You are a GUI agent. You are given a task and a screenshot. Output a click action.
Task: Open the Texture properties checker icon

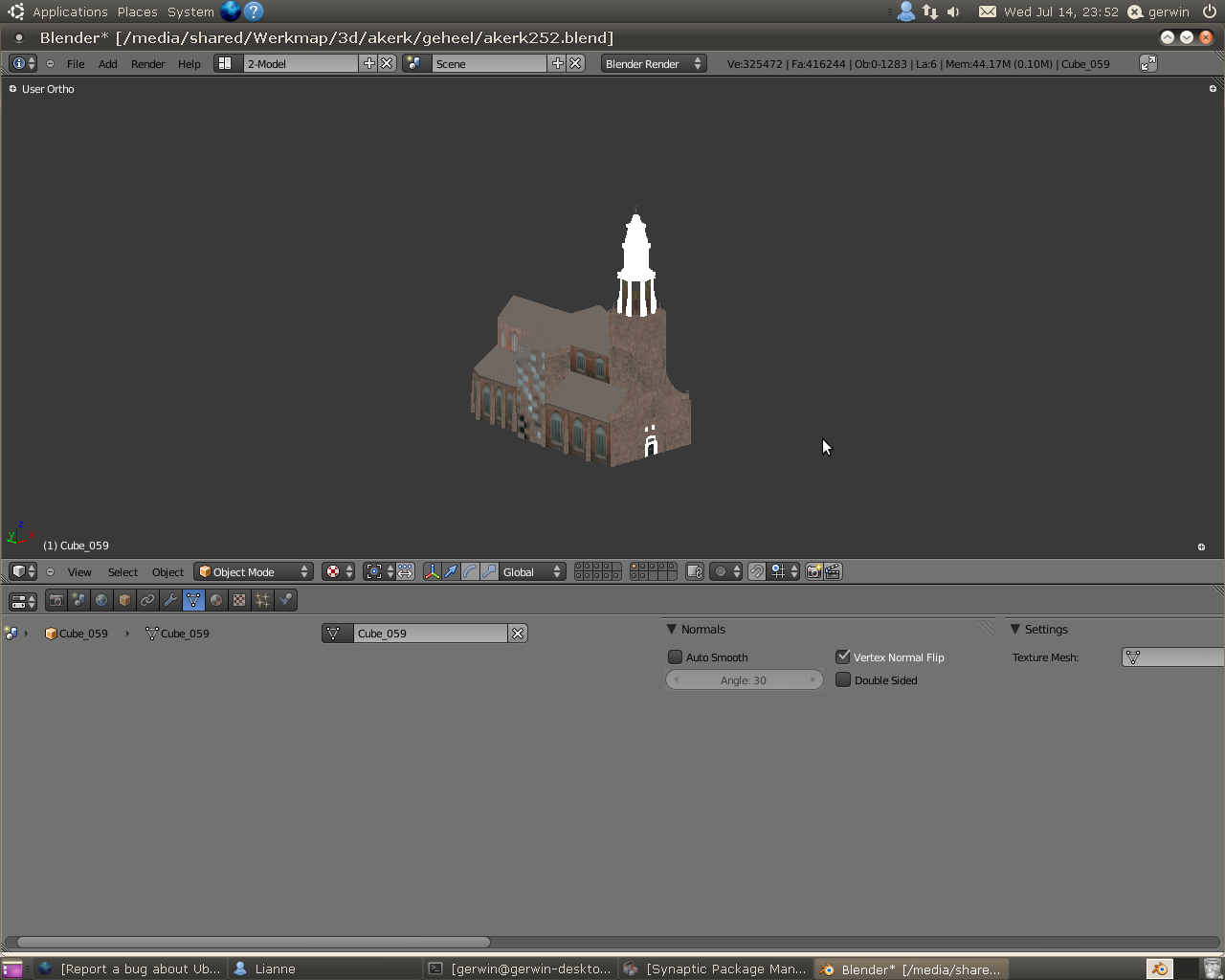pos(239,600)
